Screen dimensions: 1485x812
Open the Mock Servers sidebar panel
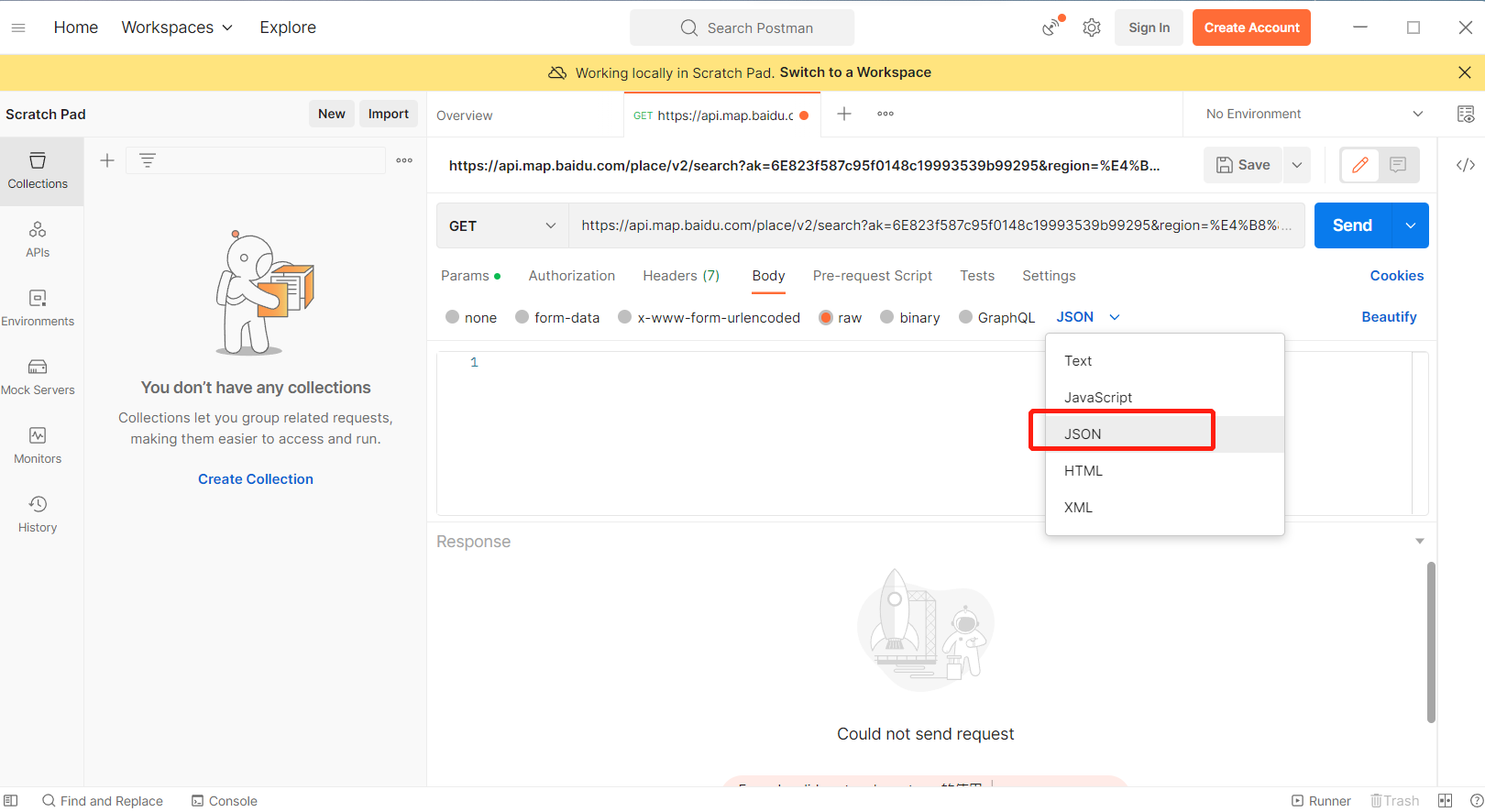tap(38, 378)
